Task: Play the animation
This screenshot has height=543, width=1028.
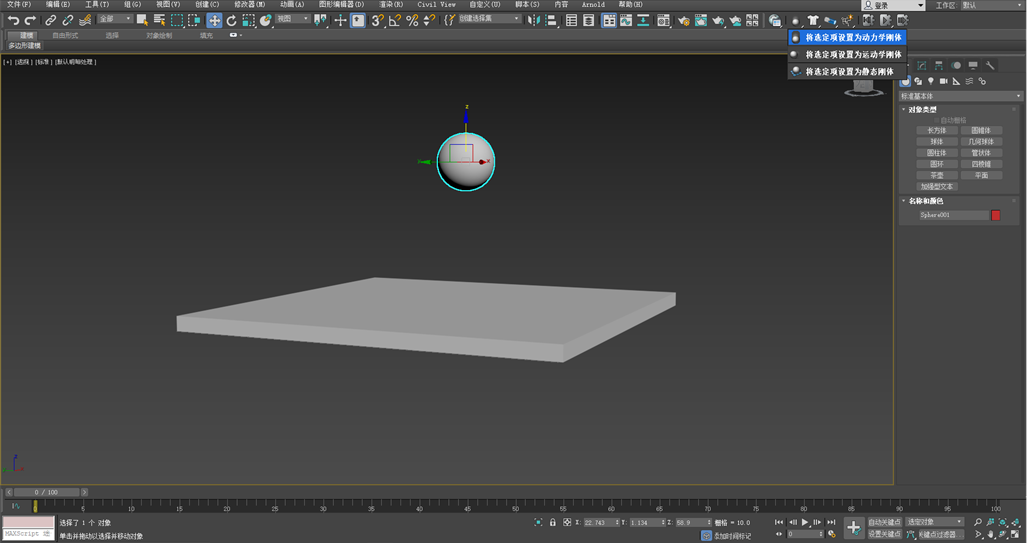Action: (x=805, y=522)
